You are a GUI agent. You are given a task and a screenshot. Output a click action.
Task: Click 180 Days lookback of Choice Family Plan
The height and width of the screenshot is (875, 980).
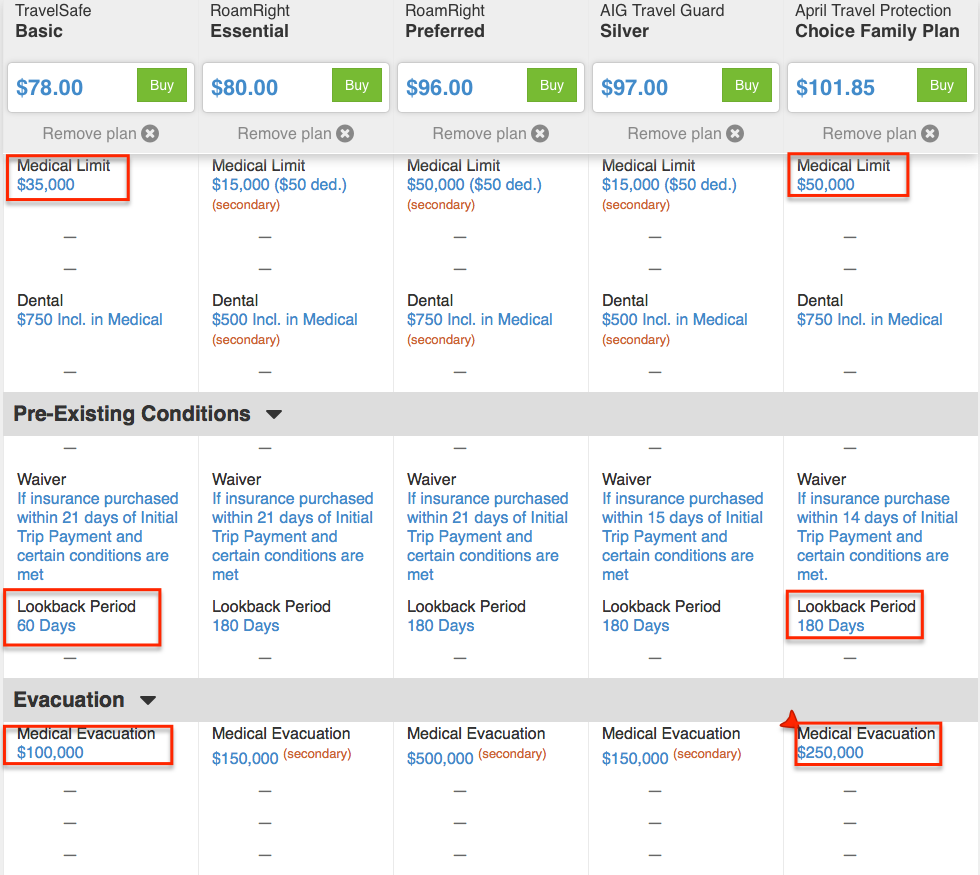click(x=831, y=626)
